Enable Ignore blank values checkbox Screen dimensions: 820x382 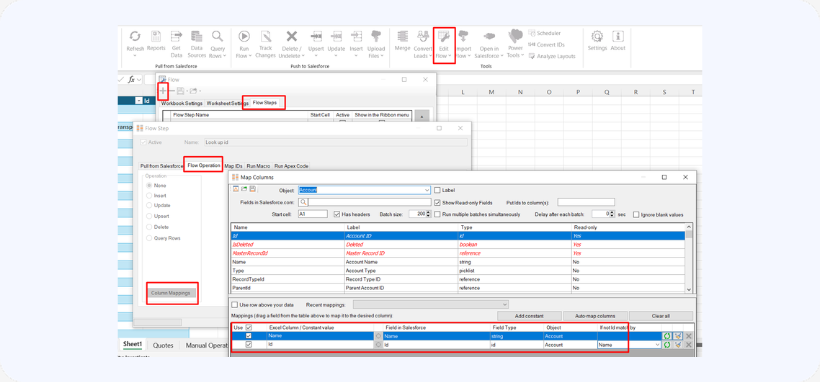point(636,214)
